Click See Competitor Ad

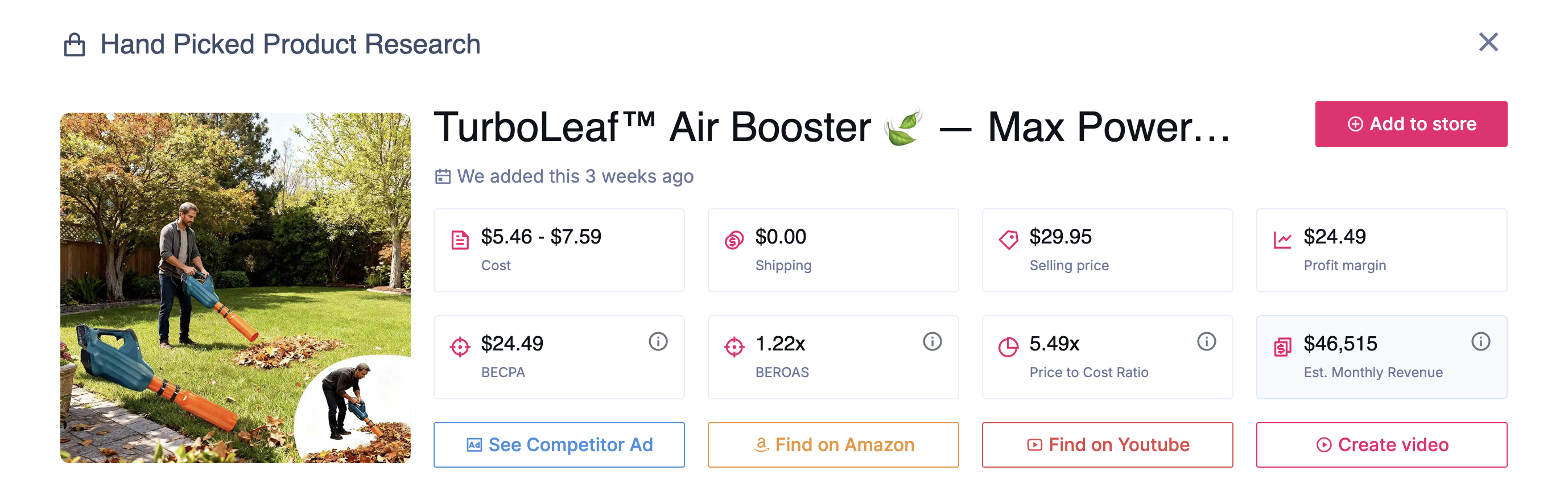[x=559, y=444]
